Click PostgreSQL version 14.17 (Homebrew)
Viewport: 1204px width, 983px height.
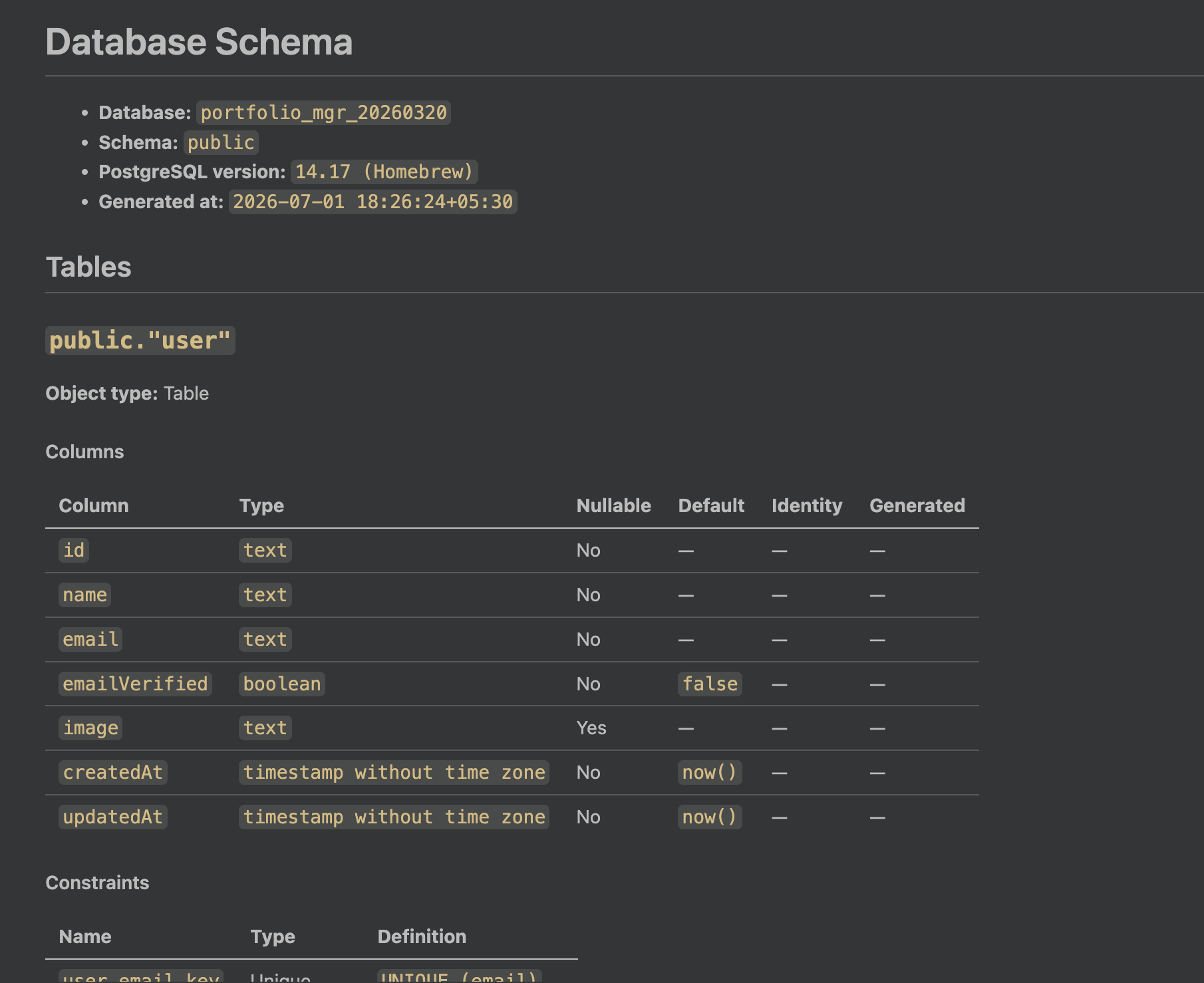click(384, 172)
